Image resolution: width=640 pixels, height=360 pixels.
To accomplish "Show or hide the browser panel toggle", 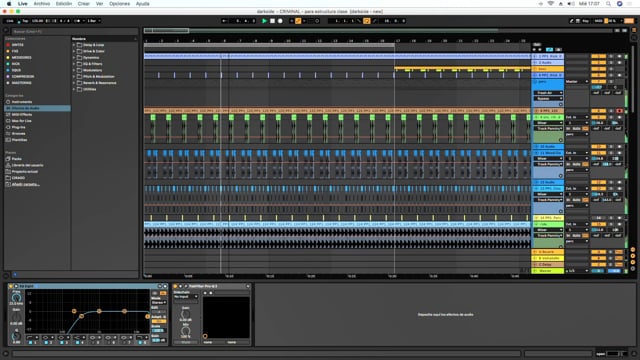I will coord(6,30).
